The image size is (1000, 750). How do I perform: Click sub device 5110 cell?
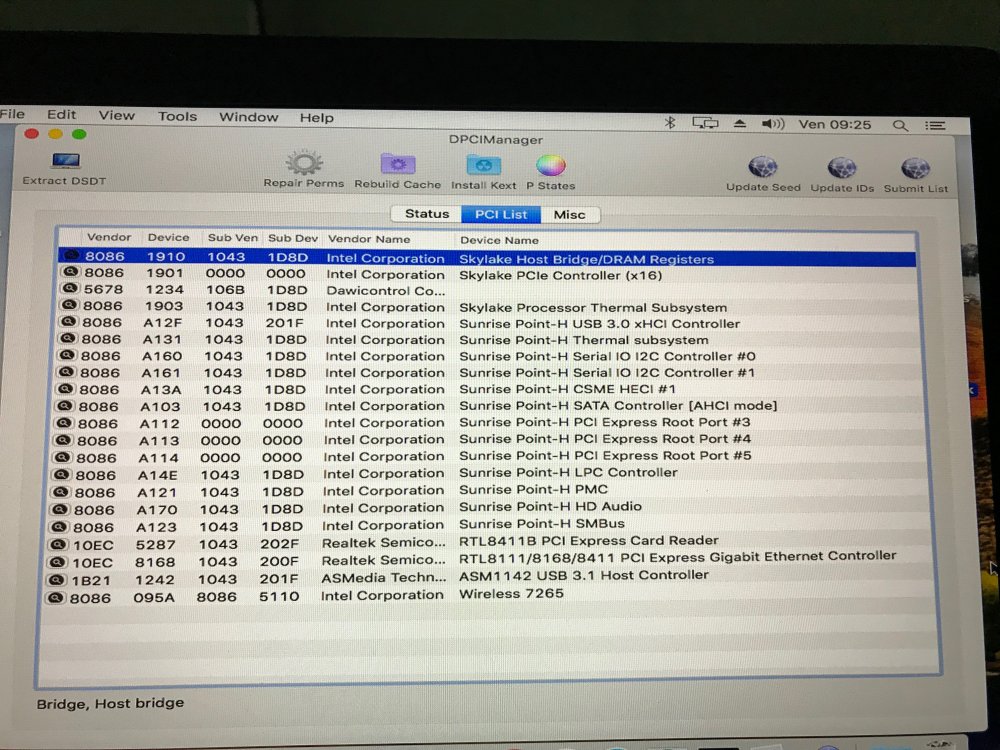pyautogui.click(x=279, y=596)
